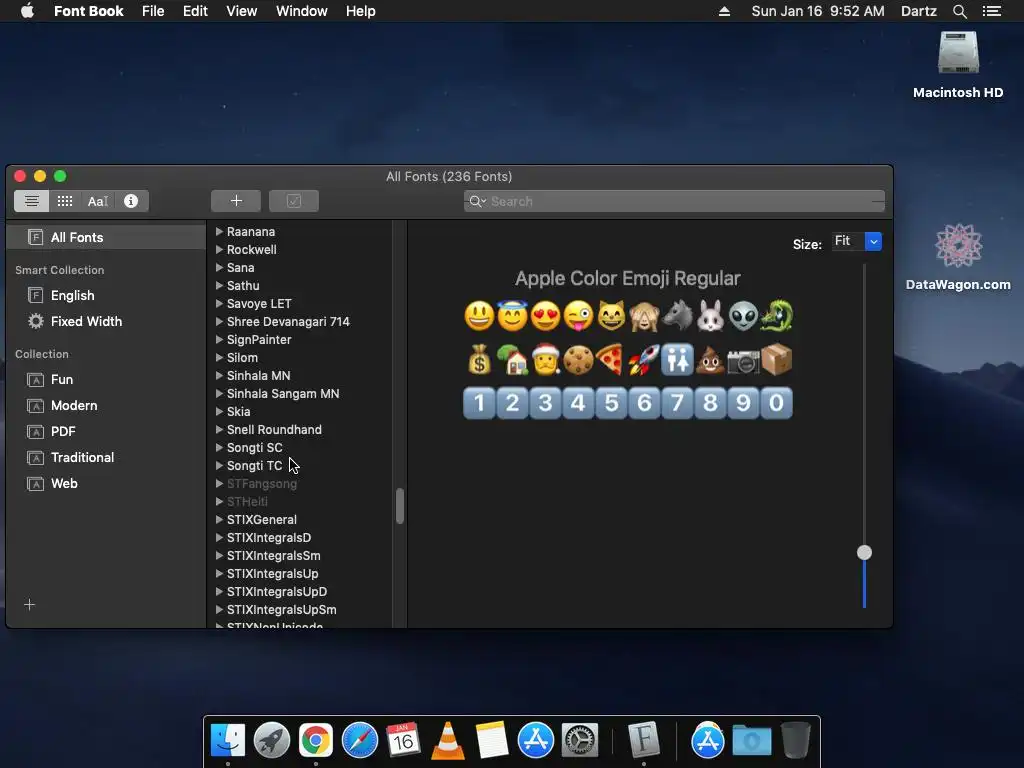Click the English collection icon
Screen dimensions: 1024x768
coord(35,295)
